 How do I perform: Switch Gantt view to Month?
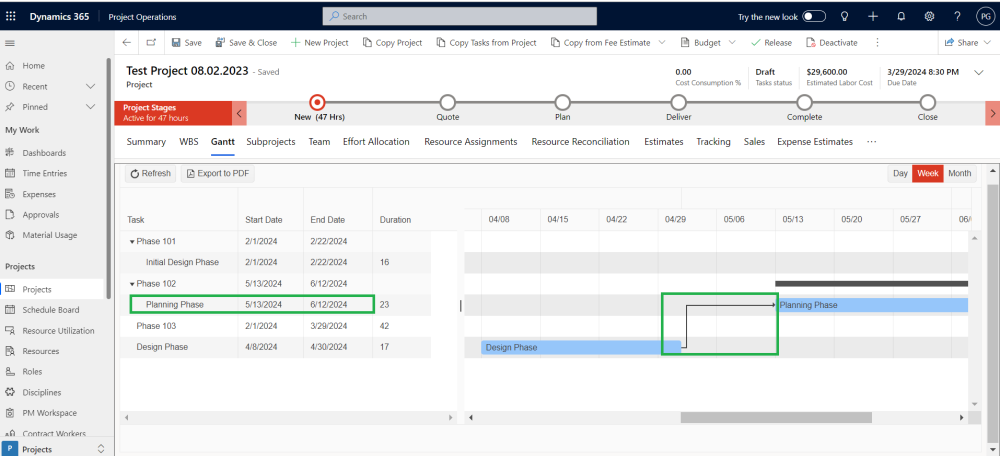point(959,174)
